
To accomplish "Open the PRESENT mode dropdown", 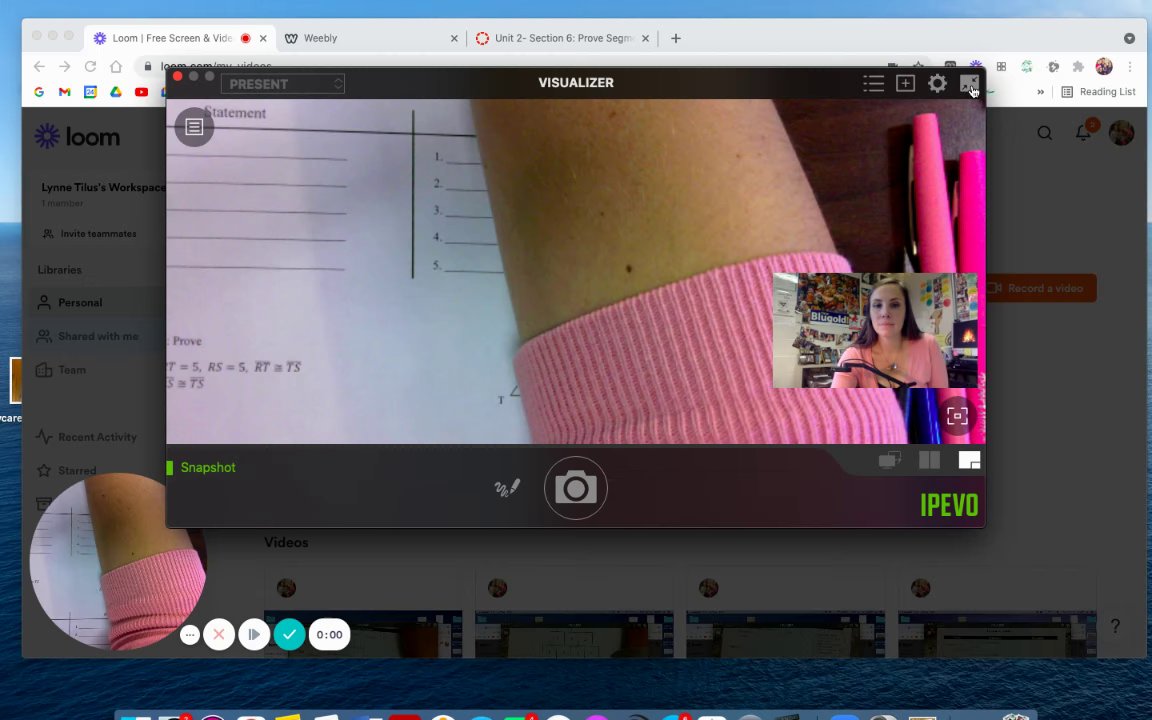I will coord(283,84).
